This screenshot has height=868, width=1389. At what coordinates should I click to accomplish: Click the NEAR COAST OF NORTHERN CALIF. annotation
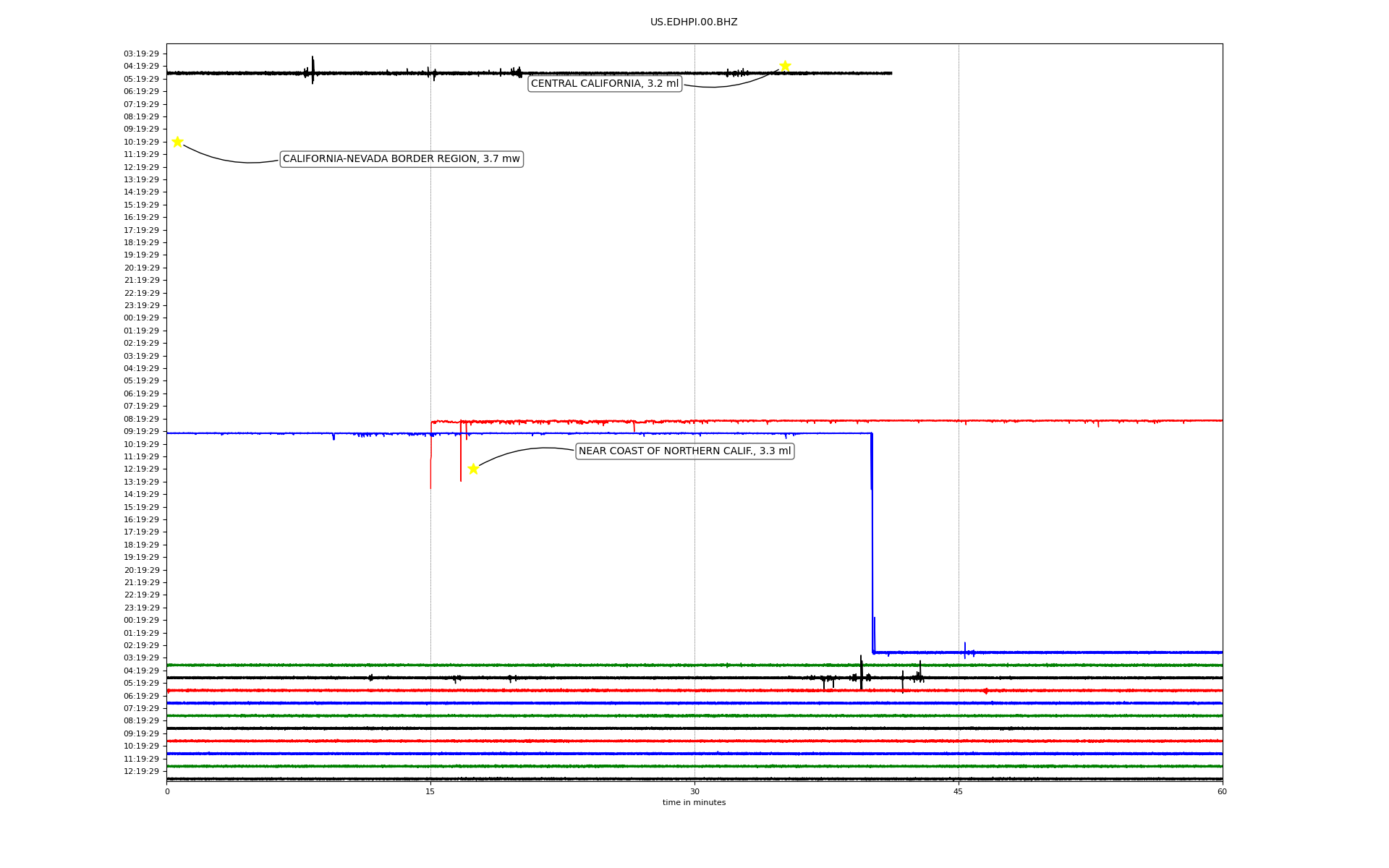[x=684, y=451]
